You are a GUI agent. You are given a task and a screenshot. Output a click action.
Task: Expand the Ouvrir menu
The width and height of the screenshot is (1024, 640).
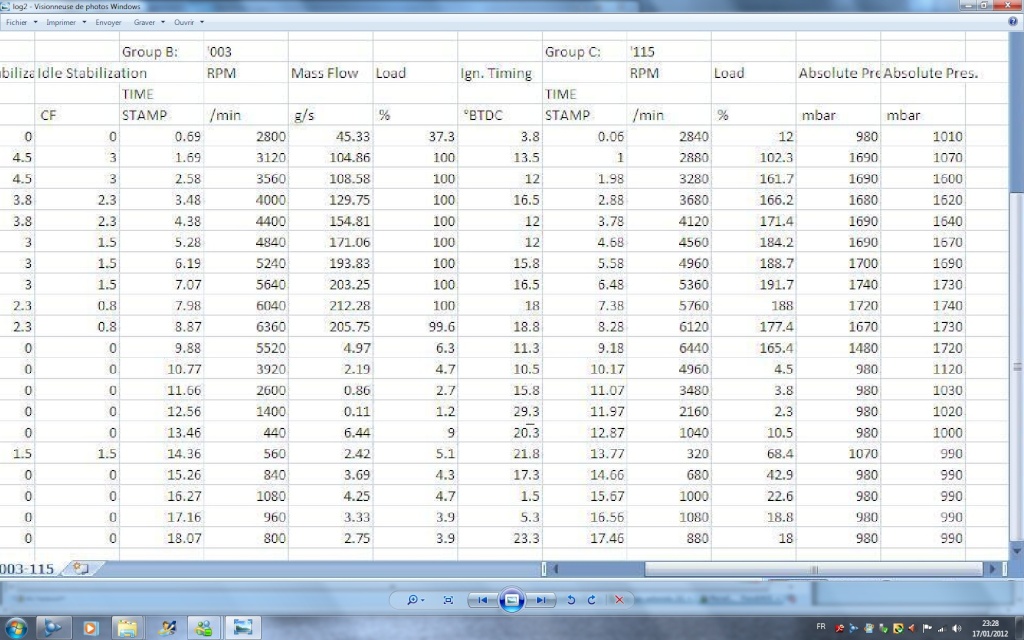coord(189,21)
